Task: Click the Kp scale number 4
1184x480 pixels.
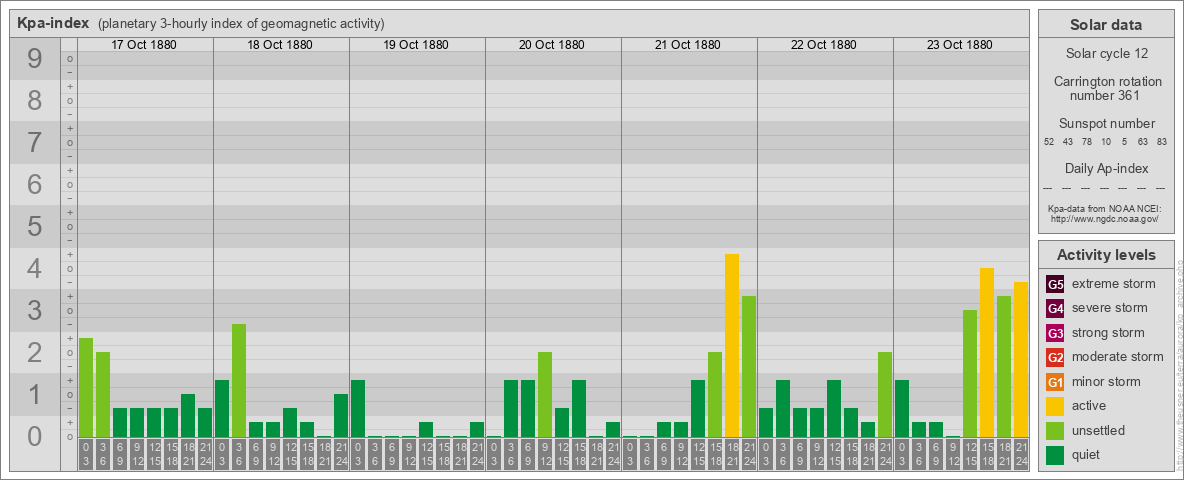Action: (x=35, y=268)
